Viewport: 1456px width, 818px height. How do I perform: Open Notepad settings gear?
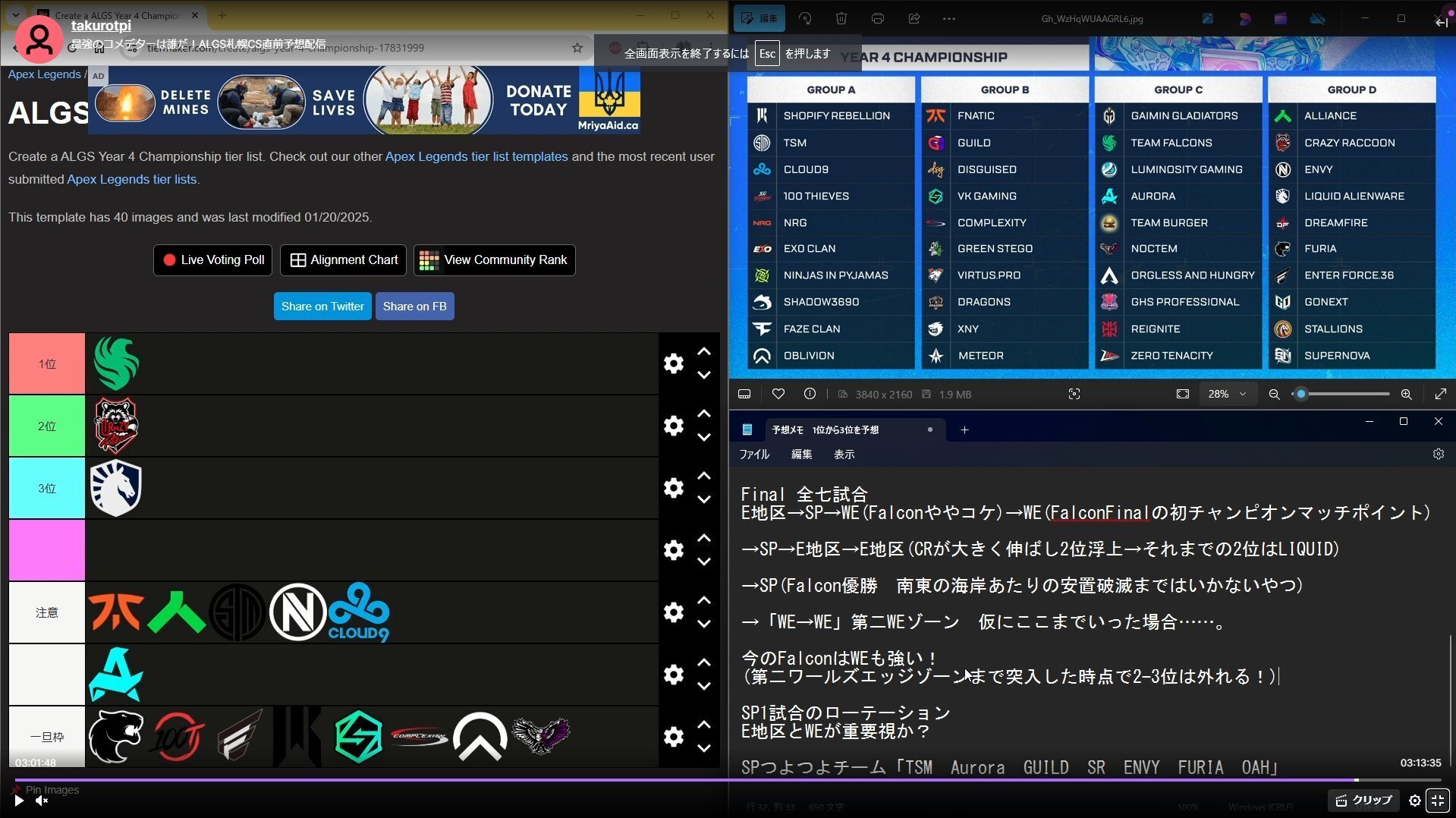(1438, 454)
